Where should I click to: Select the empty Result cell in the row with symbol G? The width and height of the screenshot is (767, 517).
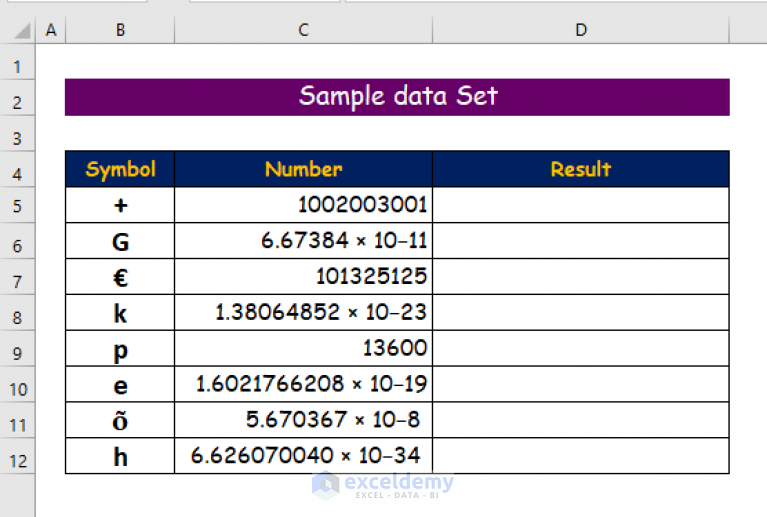(x=581, y=241)
